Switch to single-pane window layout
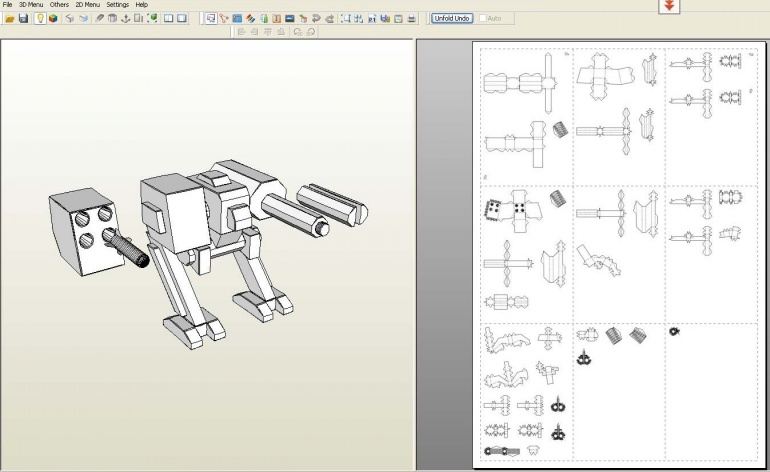This screenshot has height=472, width=770. click(x=182, y=19)
